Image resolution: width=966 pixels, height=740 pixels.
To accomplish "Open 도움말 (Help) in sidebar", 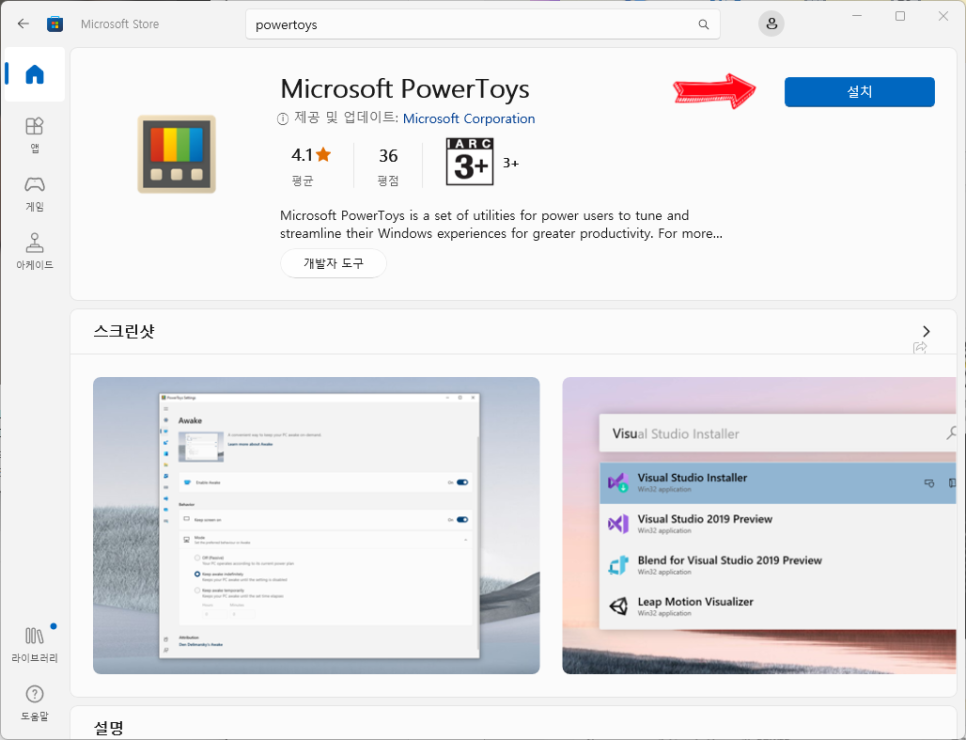I will click(34, 702).
